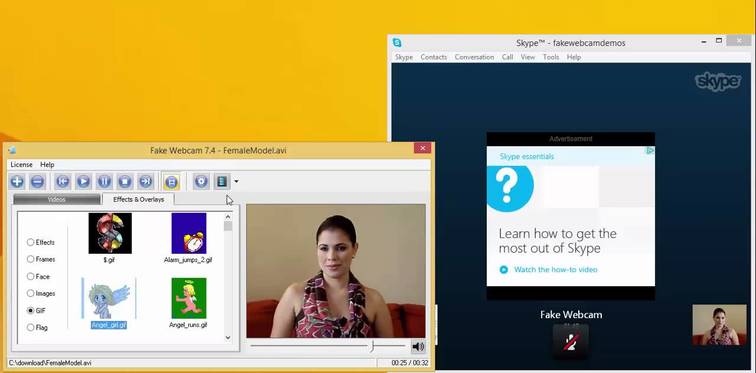
Task: Click the video position slider handle
Action: 372,346
